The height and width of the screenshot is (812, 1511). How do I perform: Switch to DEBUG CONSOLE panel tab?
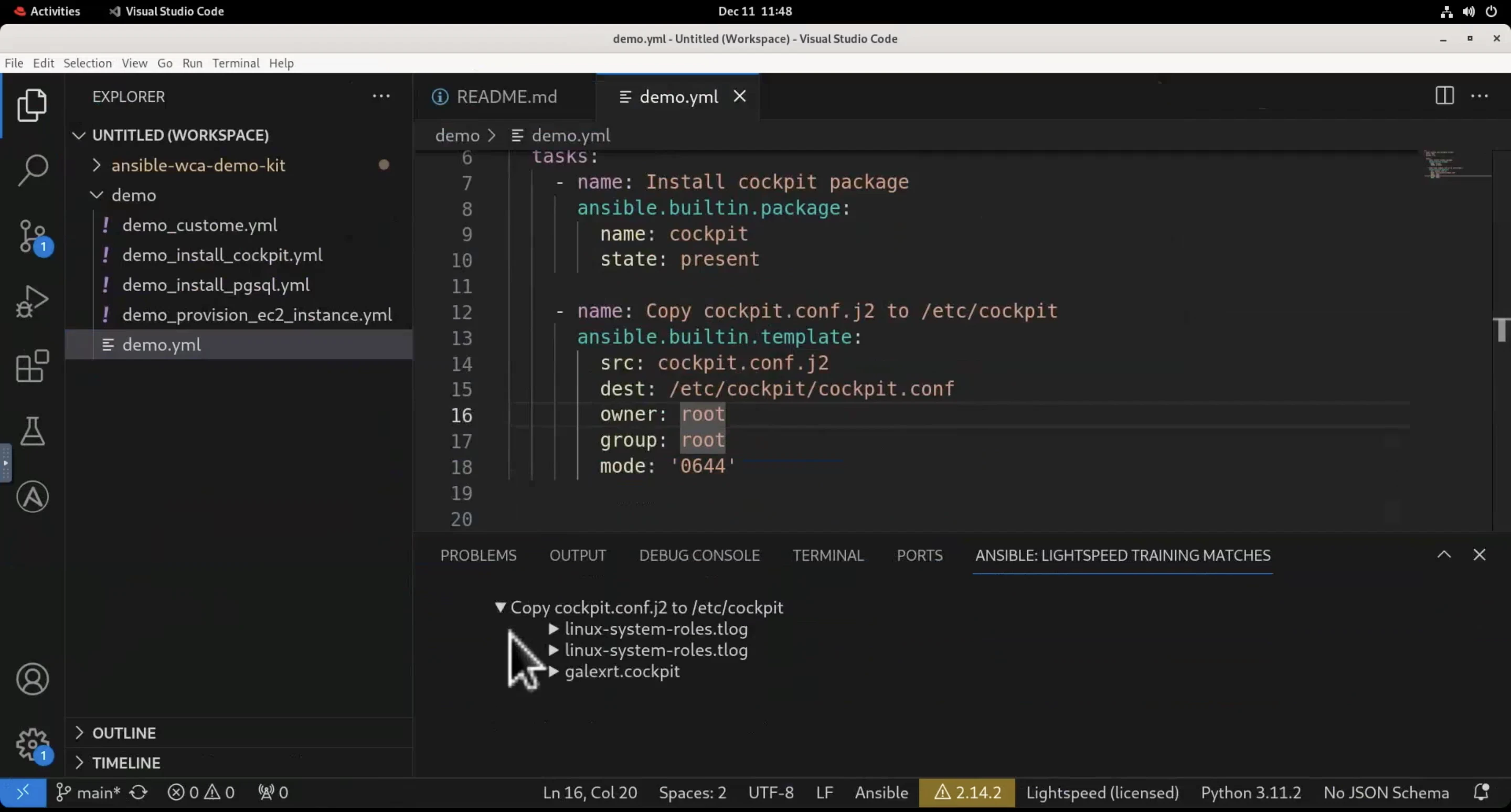point(699,555)
